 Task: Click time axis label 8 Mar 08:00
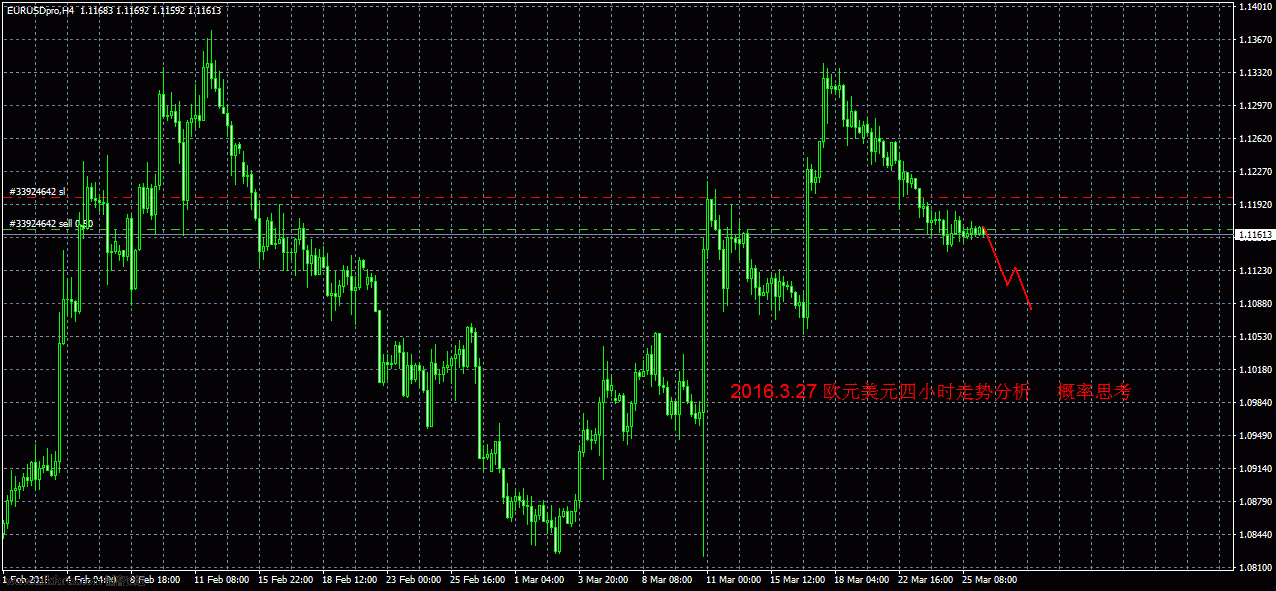pyautogui.click(x=668, y=579)
